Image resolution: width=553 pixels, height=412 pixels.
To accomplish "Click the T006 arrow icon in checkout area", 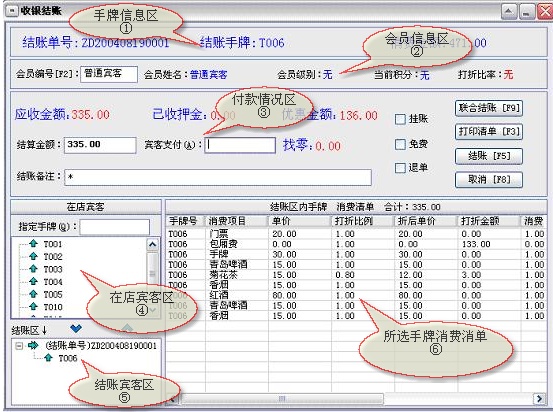I will [49, 358].
